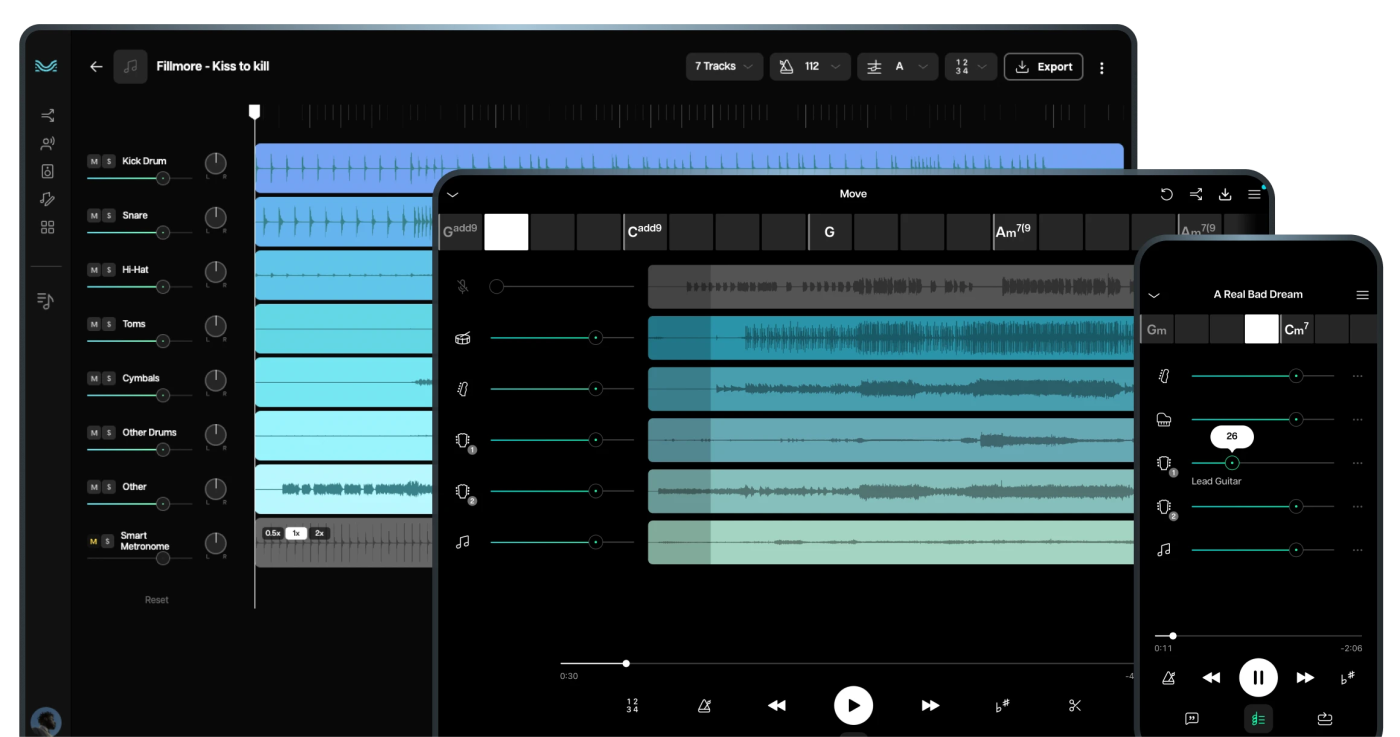1400x737 pixels.
Task: Click the lyrics icon in phone bottom bar
Action: coord(1192,718)
